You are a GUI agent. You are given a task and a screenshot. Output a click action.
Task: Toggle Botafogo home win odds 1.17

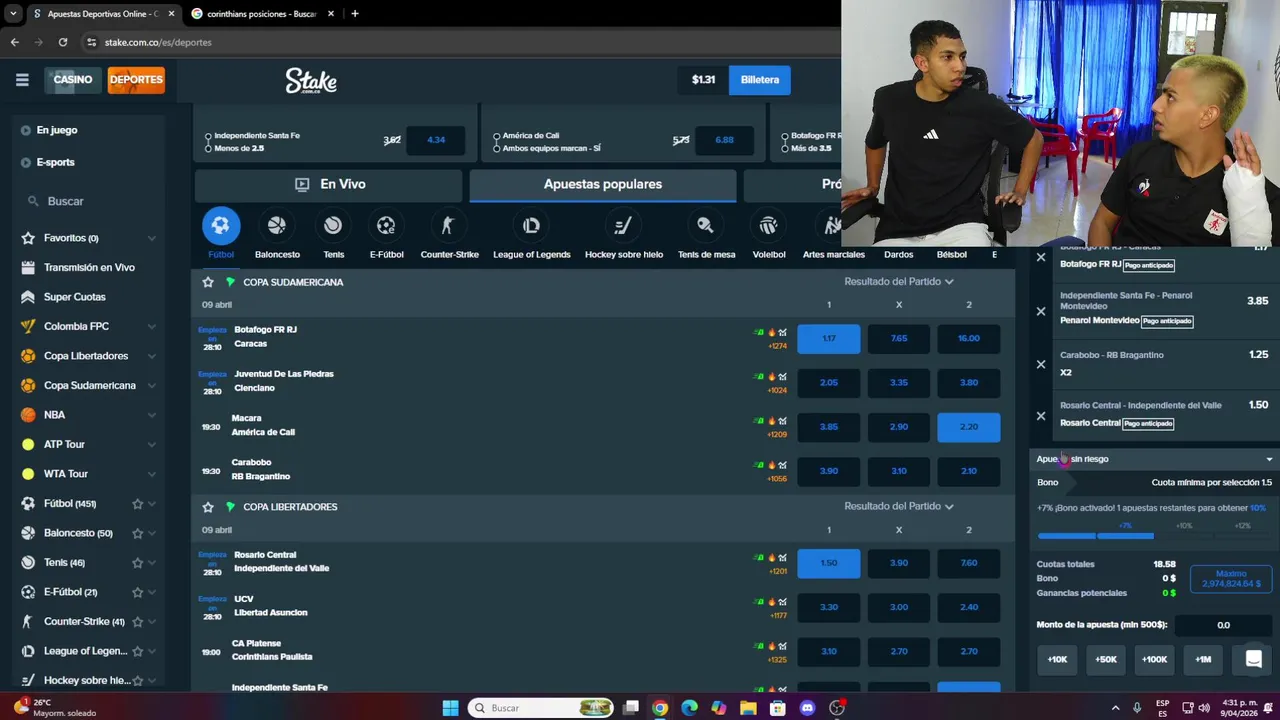coord(828,338)
